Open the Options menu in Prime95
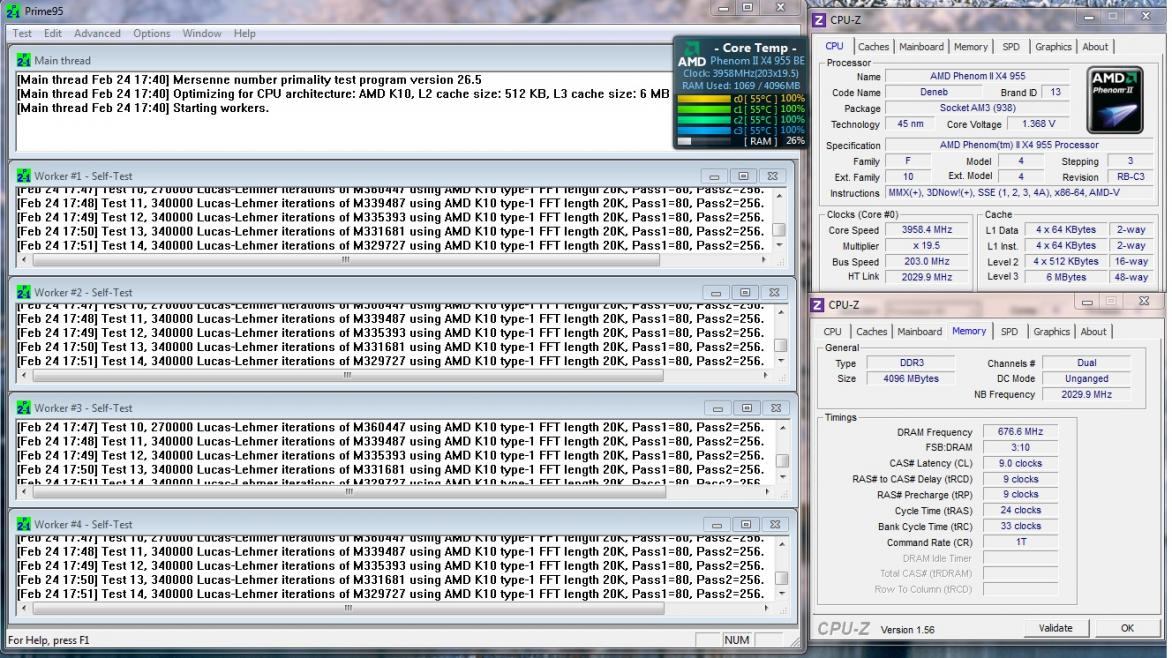Viewport: 1172px width, 658px height. (x=152, y=33)
